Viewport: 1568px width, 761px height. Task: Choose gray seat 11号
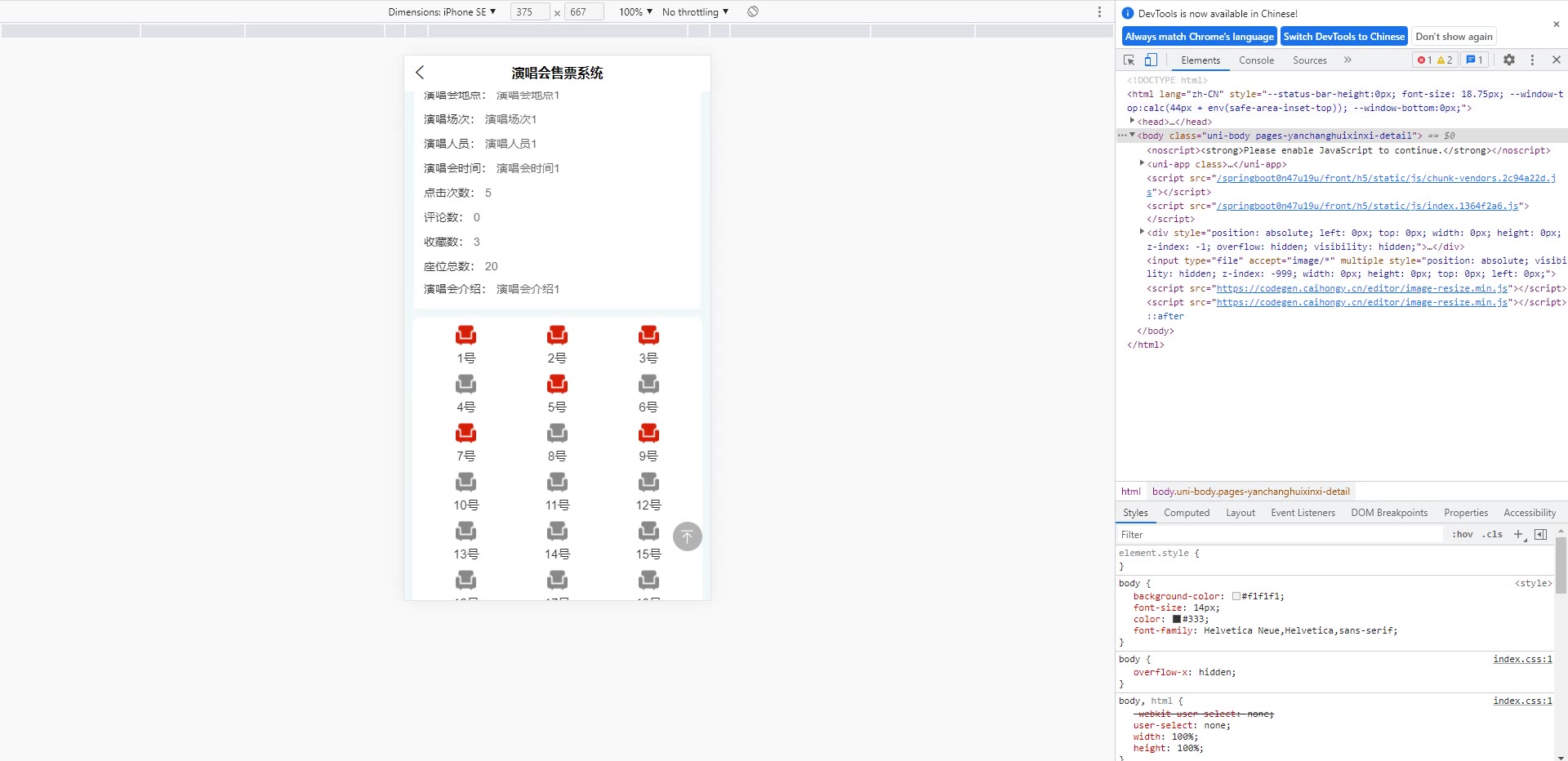point(557,483)
